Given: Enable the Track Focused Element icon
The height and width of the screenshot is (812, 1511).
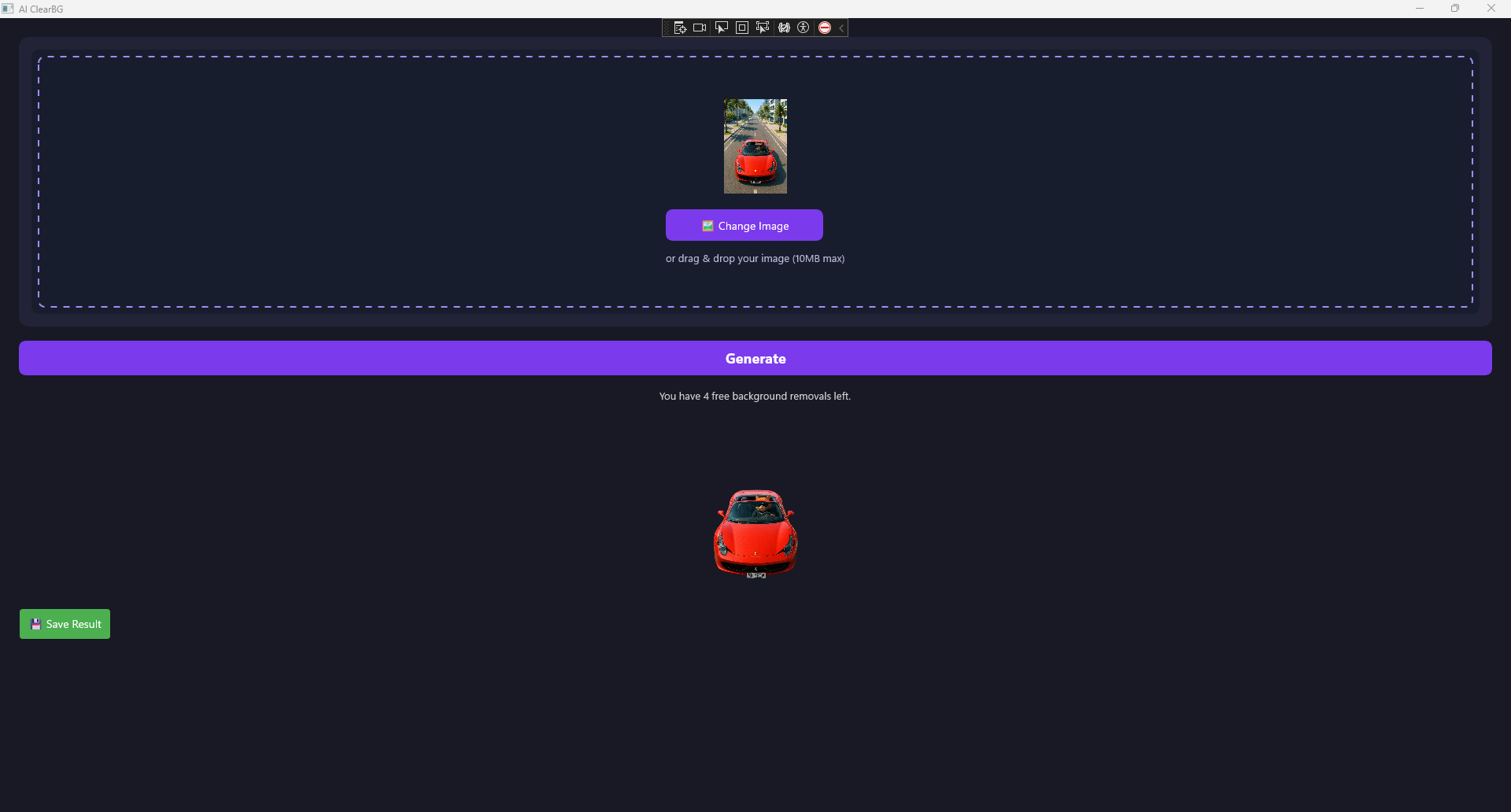Looking at the screenshot, I should [762, 28].
